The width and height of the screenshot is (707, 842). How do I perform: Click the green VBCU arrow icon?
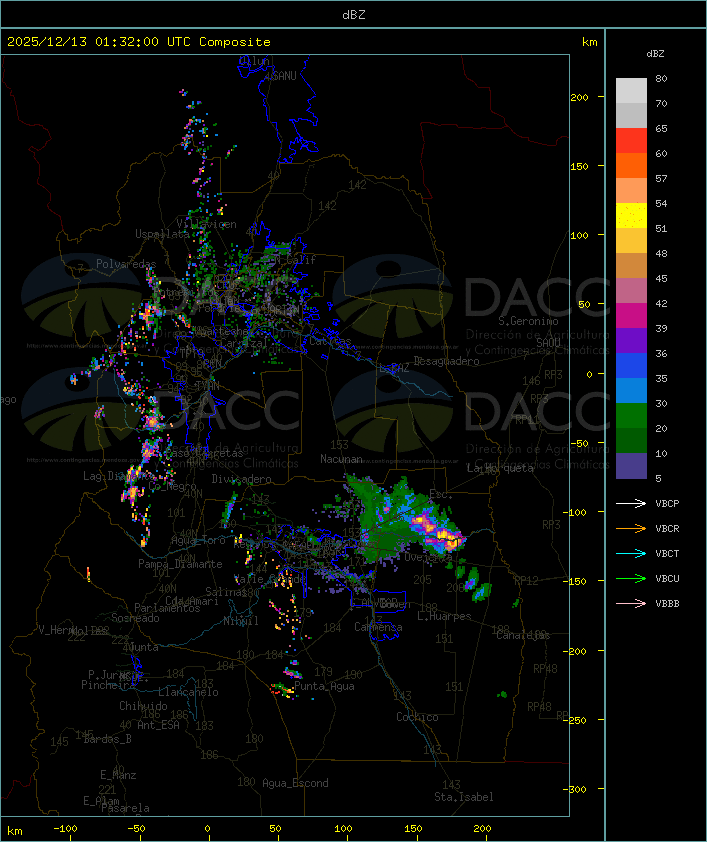(x=631, y=578)
